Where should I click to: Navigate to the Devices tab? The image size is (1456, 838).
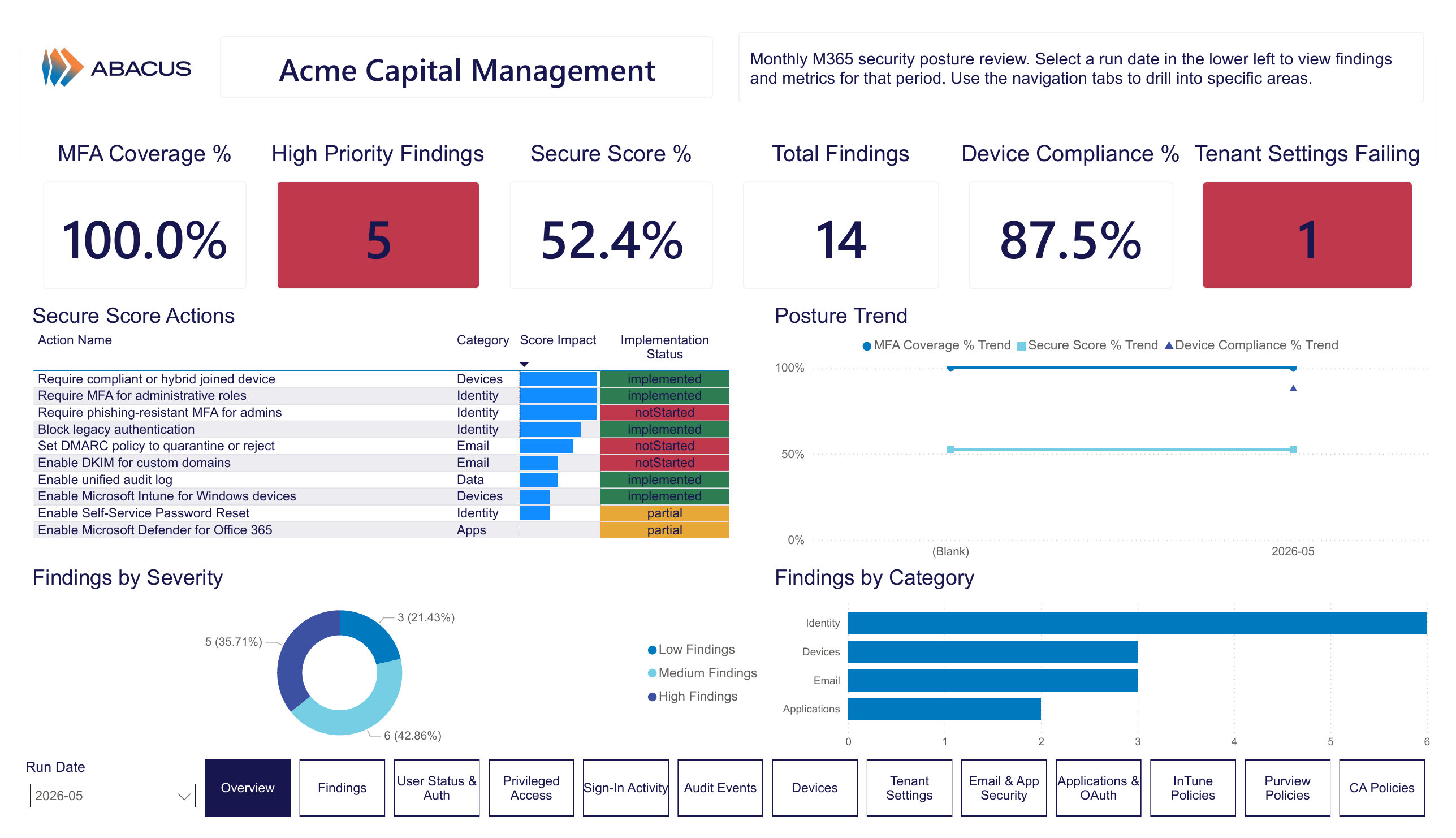814,788
